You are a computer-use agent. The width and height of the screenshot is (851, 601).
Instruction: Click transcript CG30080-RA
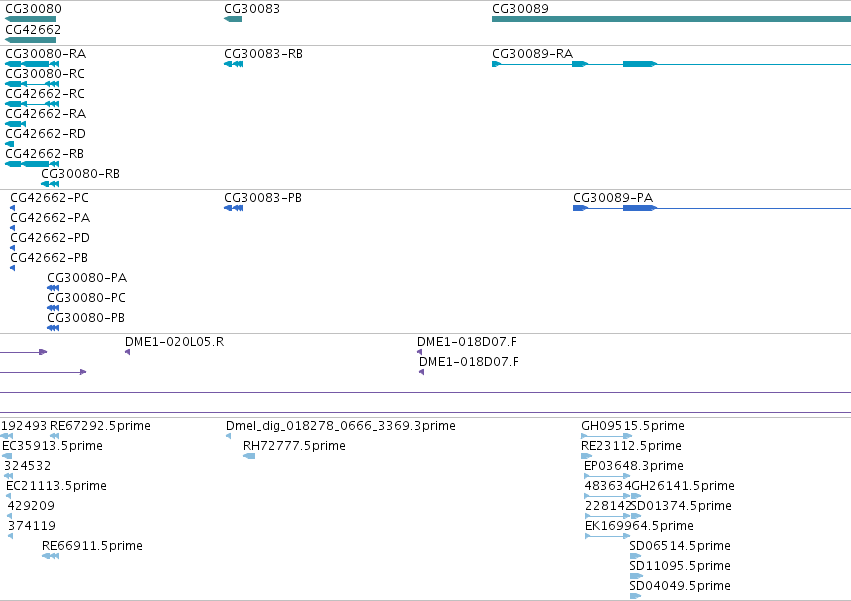[x=46, y=54]
